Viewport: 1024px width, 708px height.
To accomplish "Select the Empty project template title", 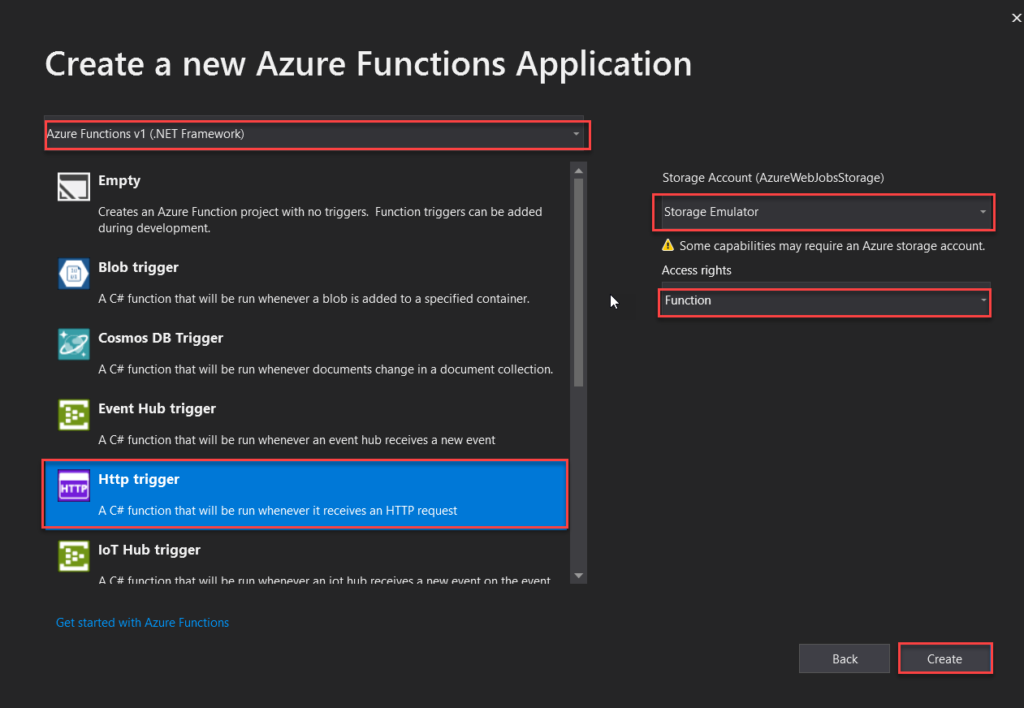I will pos(119,181).
